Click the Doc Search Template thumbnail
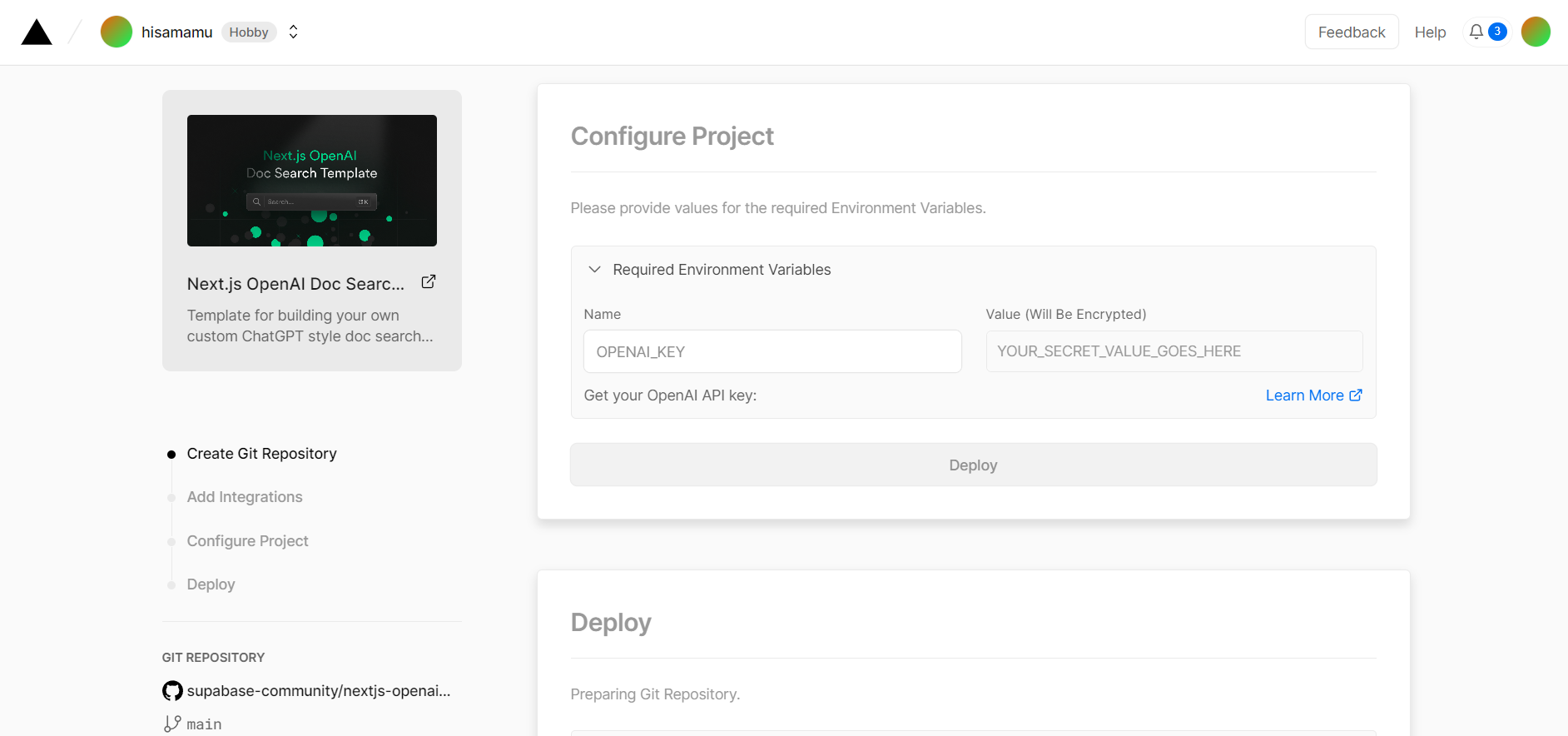1568x736 pixels. pos(312,181)
